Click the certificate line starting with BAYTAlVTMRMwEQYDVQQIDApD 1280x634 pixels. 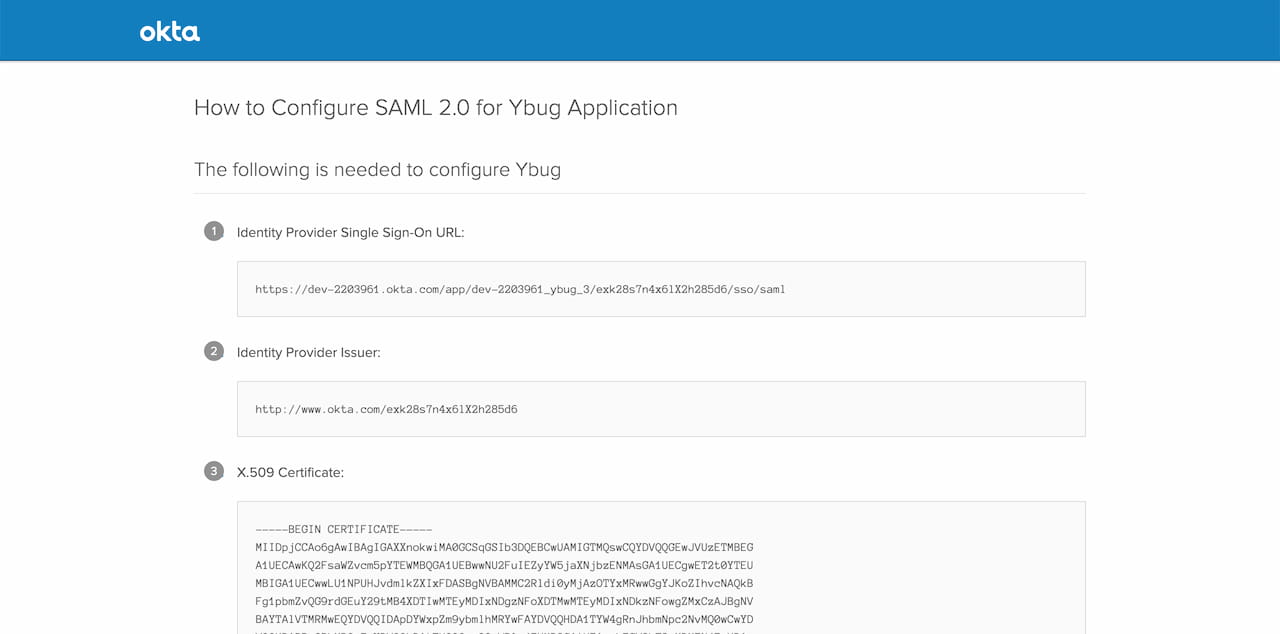pos(504,620)
